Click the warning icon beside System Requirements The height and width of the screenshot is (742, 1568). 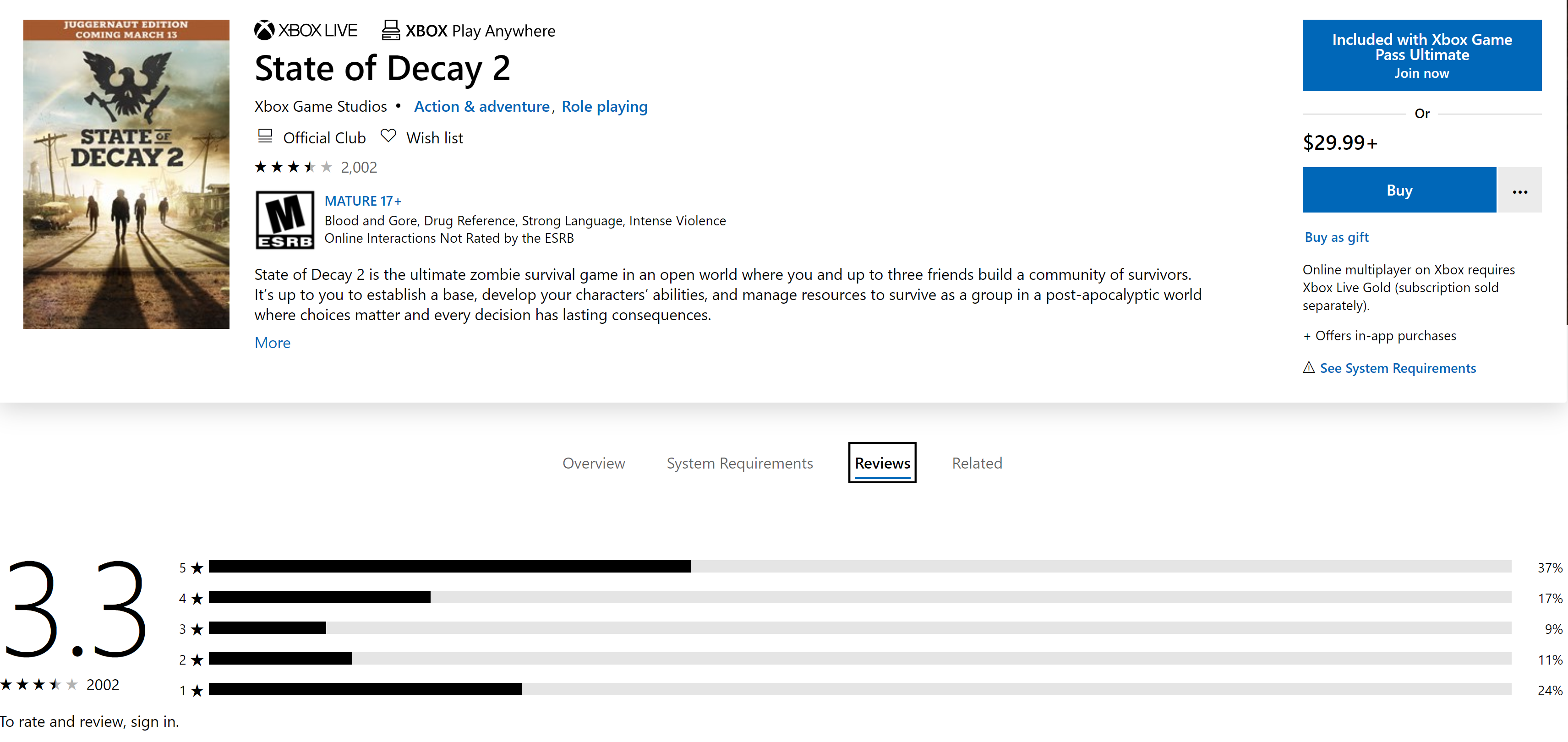pos(1308,367)
